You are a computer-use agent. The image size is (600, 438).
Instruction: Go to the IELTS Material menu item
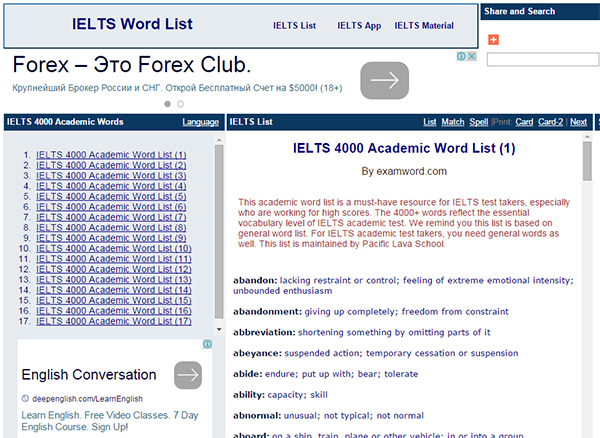(424, 26)
